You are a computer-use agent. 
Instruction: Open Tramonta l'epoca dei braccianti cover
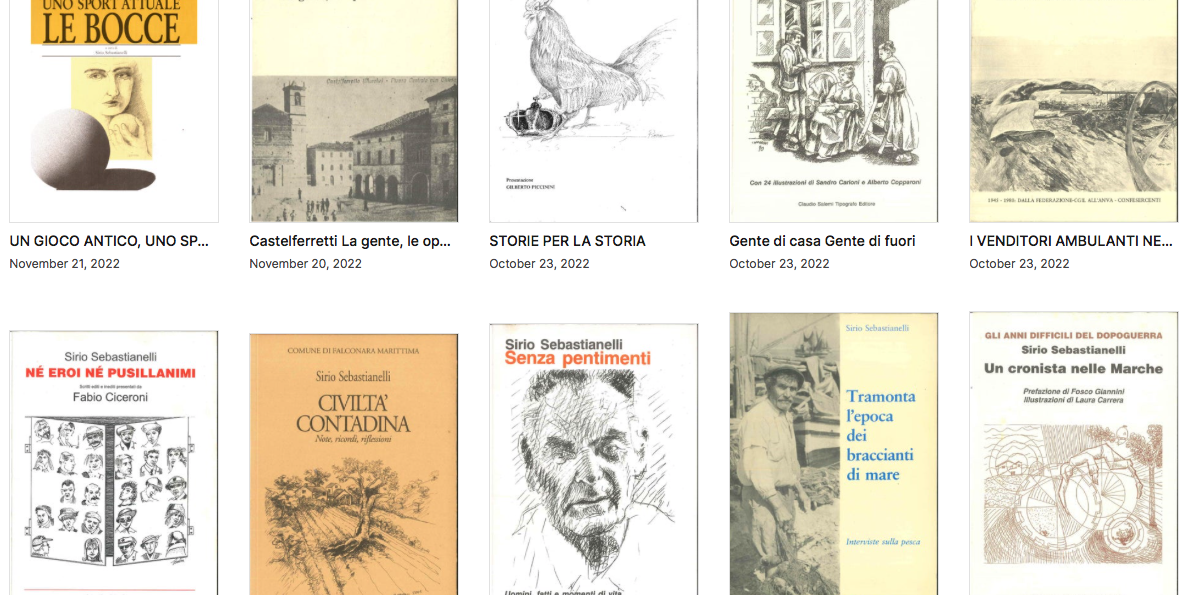pyautogui.click(x=833, y=454)
